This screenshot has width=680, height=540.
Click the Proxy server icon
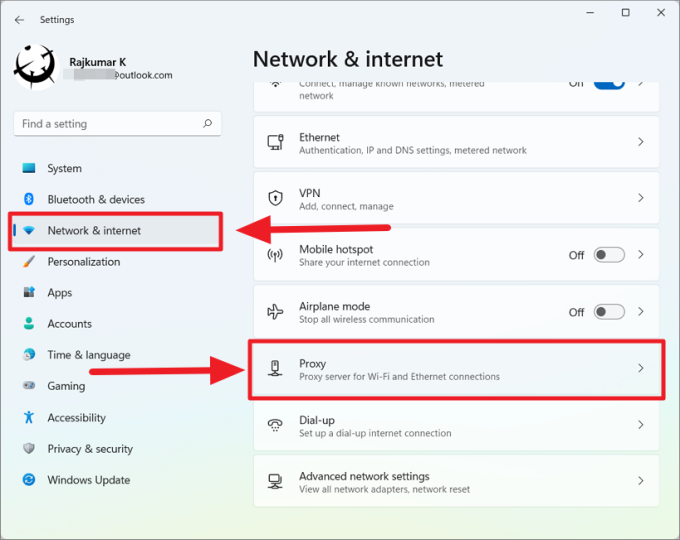pyautogui.click(x=275, y=369)
